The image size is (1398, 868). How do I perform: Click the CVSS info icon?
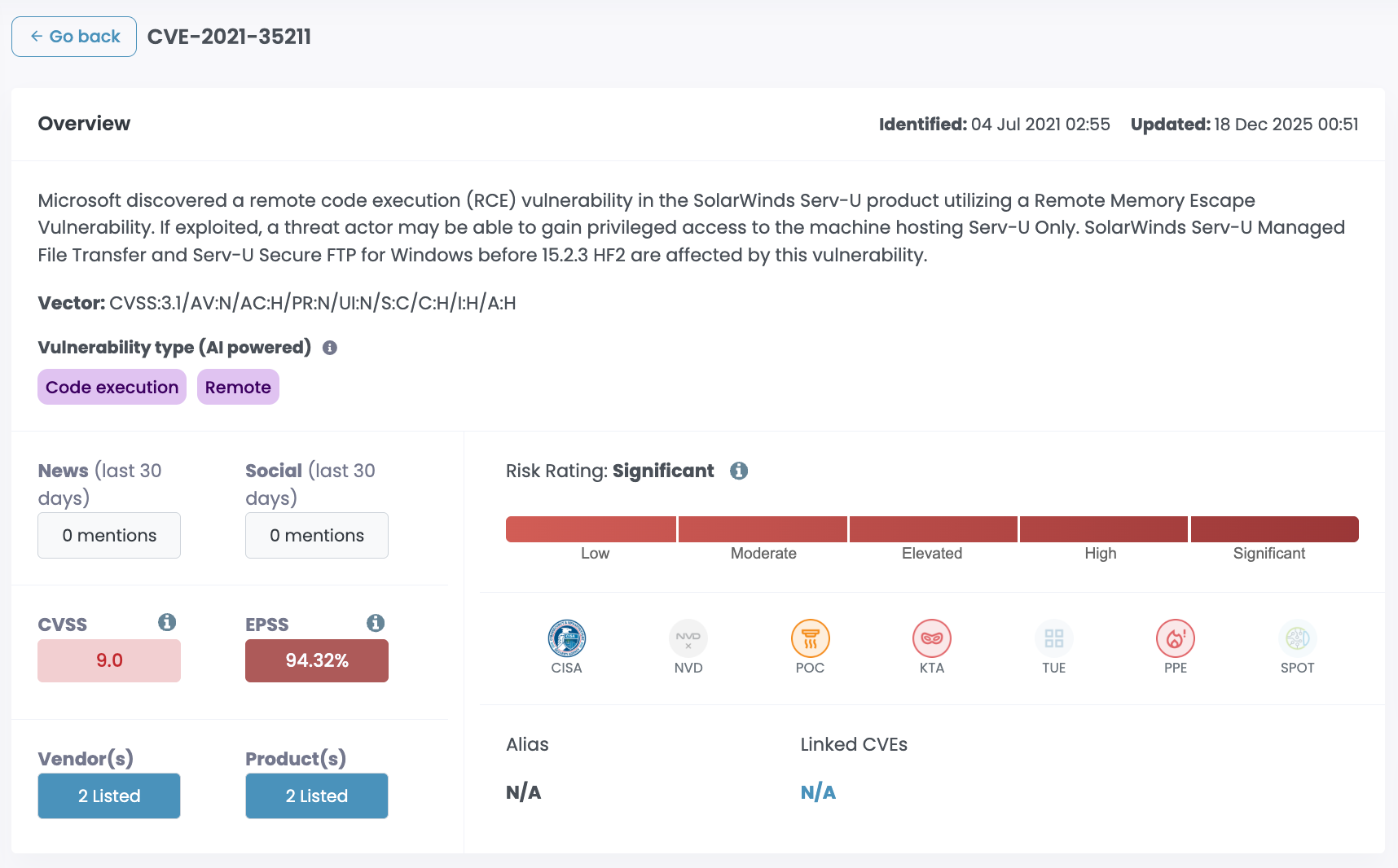pos(167,623)
